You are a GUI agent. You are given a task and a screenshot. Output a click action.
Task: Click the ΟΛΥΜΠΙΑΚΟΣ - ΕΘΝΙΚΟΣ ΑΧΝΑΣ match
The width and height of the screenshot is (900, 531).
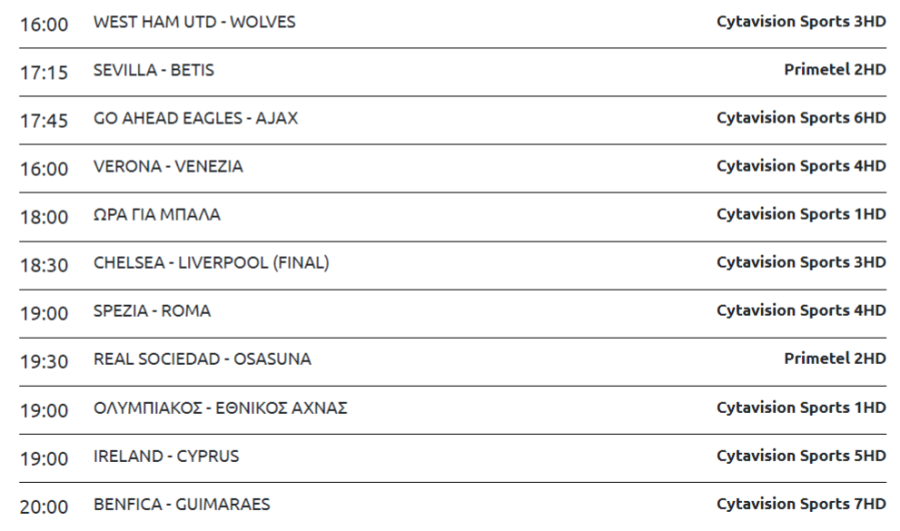point(220,408)
